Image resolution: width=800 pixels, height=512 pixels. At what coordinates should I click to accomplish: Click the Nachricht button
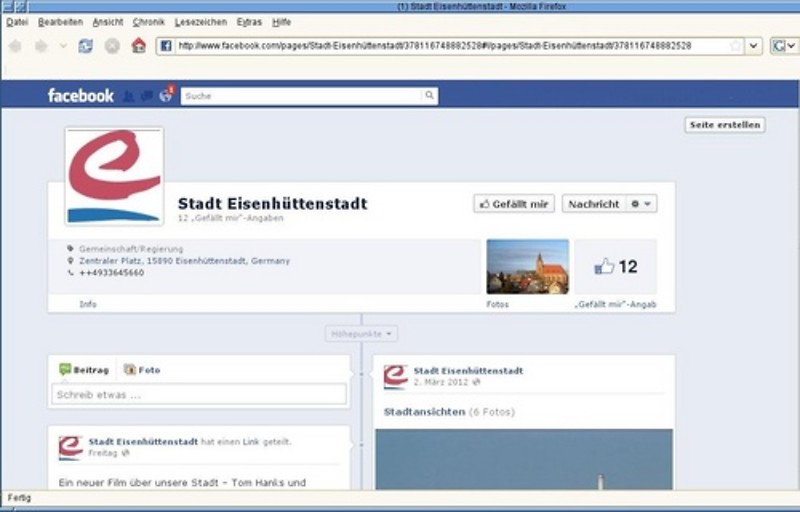pos(594,204)
